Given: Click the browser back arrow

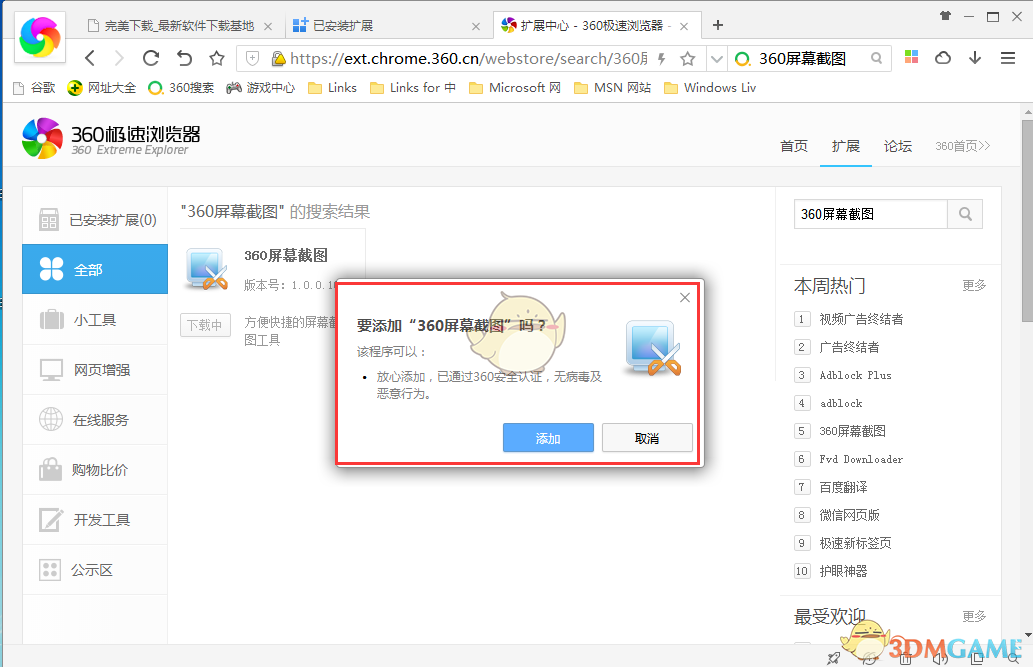Looking at the screenshot, I should 90,59.
